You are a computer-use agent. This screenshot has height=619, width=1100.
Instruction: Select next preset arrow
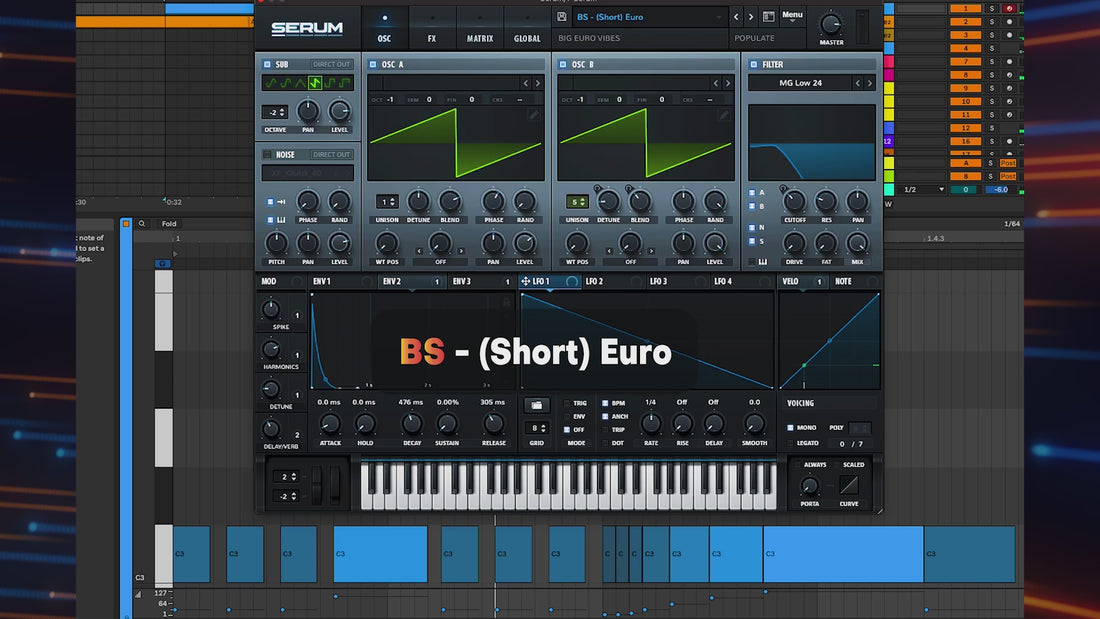751,17
